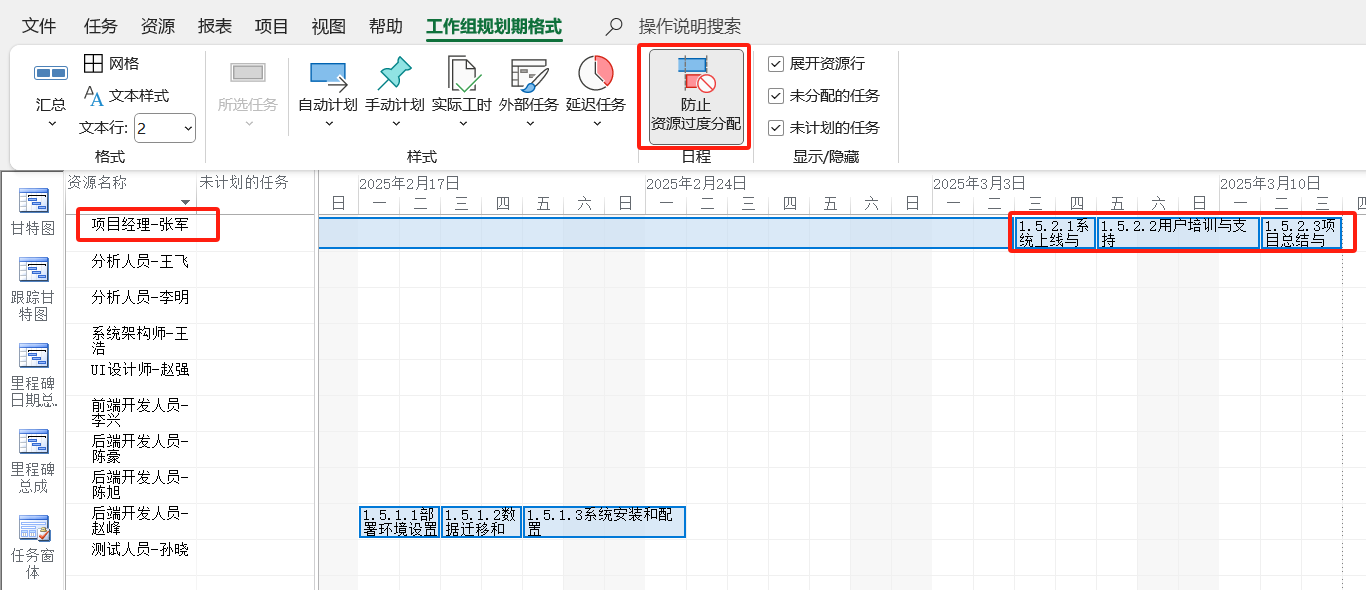Expand the 实际工时 dropdown arrow

[462, 124]
